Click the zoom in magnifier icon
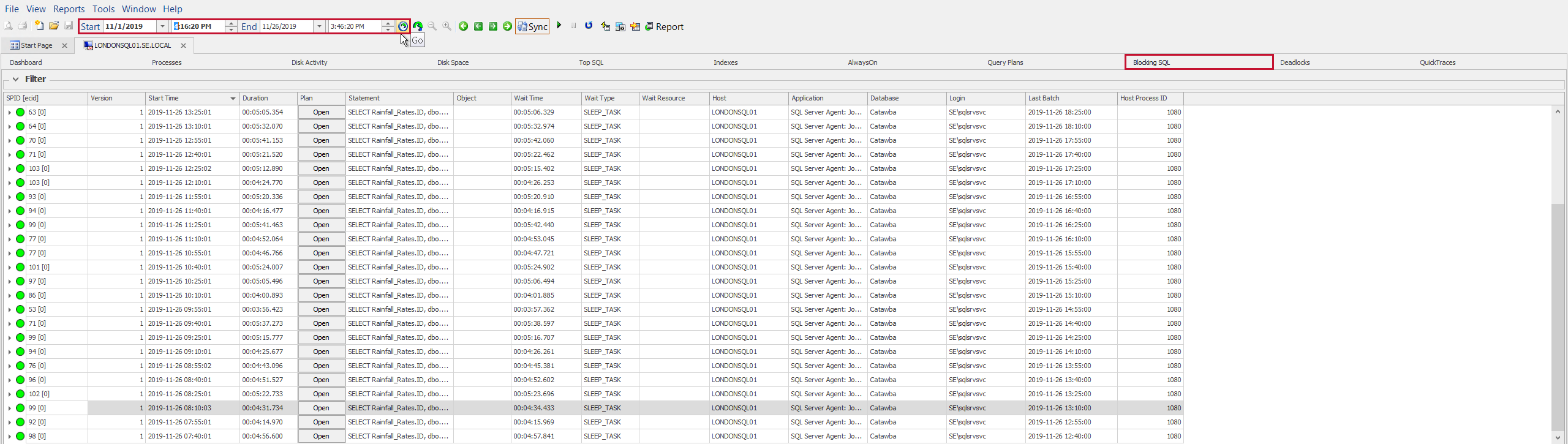Viewport: 1568px width, 444px height. (447, 26)
